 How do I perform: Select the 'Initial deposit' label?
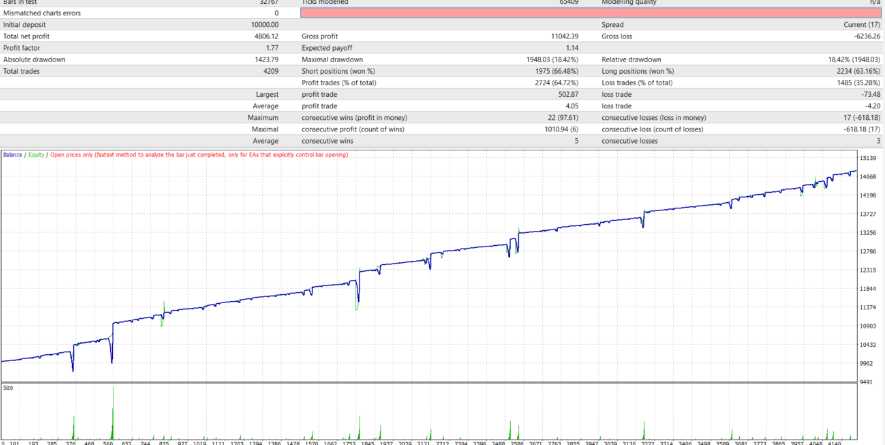pyautogui.click(x=24, y=25)
